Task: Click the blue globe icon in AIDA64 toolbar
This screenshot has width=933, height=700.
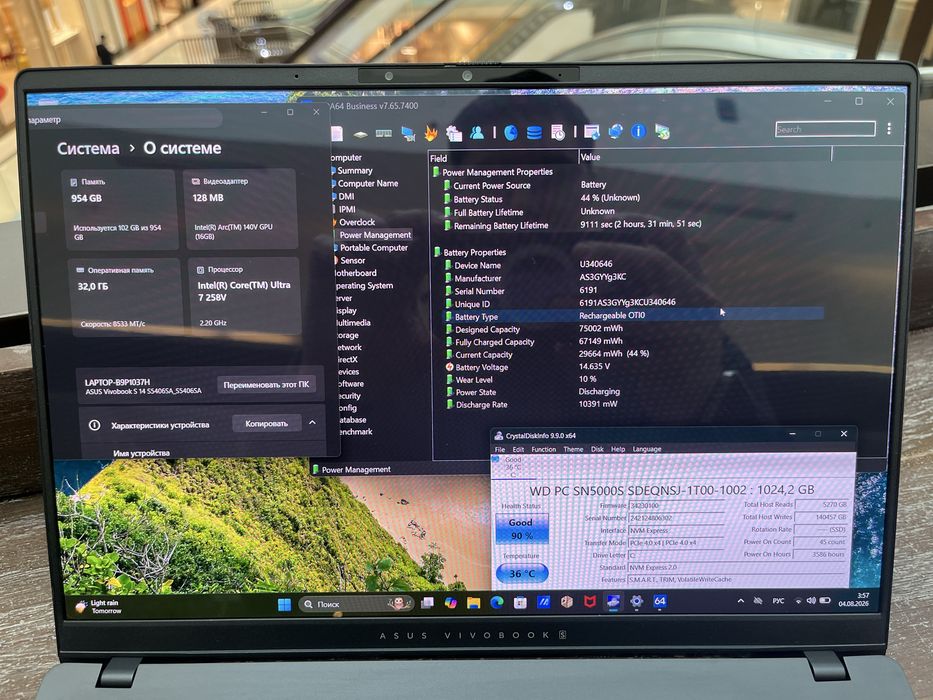Action: [x=615, y=131]
